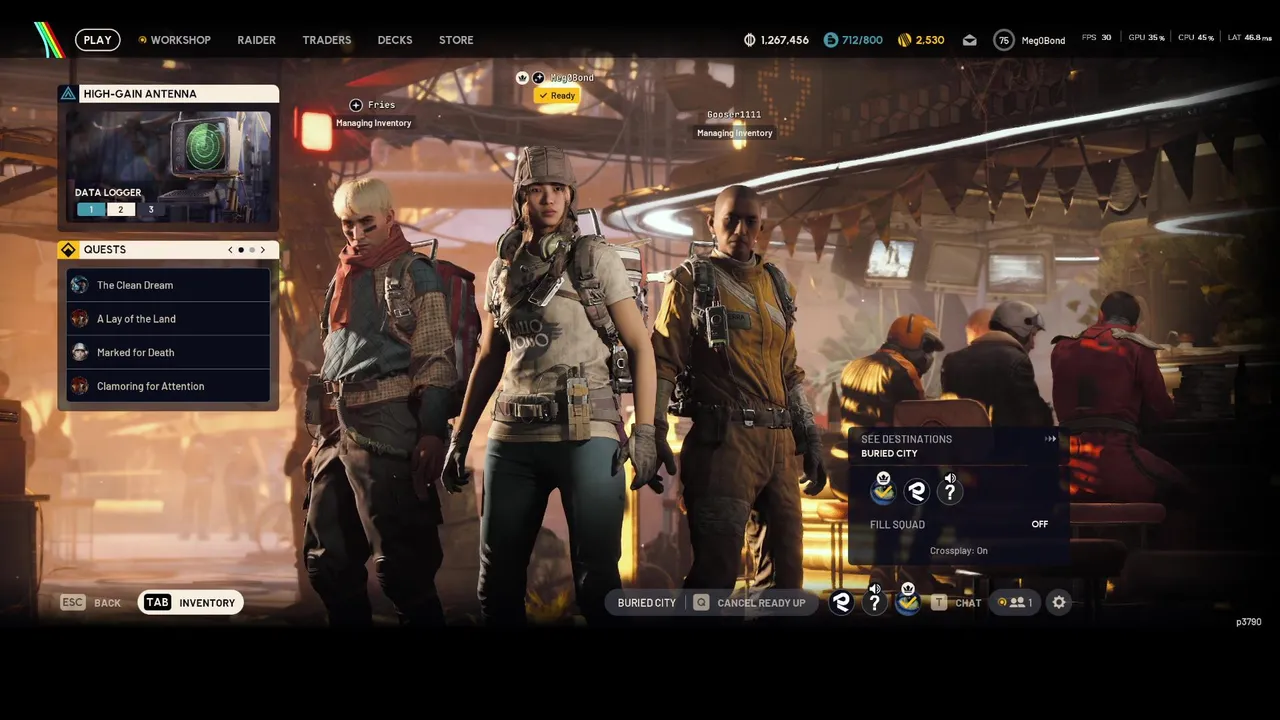Open the PLAY tab
The image size is (1280, 720).
click(97, 40)
